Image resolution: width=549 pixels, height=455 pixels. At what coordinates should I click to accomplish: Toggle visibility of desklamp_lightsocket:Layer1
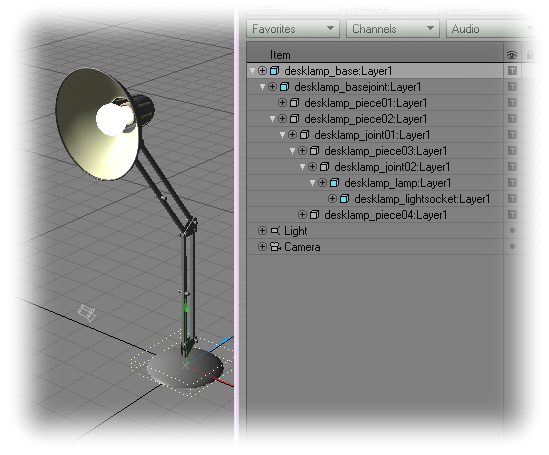point(512,198)
